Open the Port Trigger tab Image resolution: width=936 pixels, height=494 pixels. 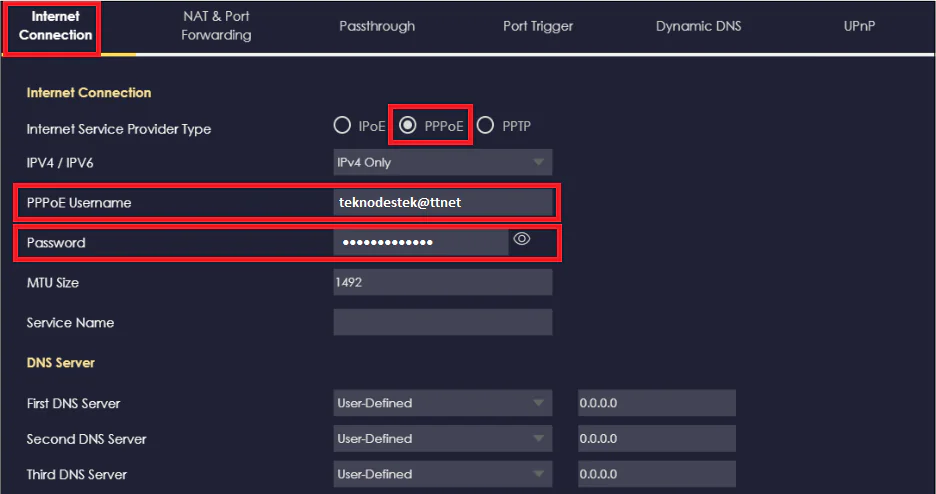[538, 27]
